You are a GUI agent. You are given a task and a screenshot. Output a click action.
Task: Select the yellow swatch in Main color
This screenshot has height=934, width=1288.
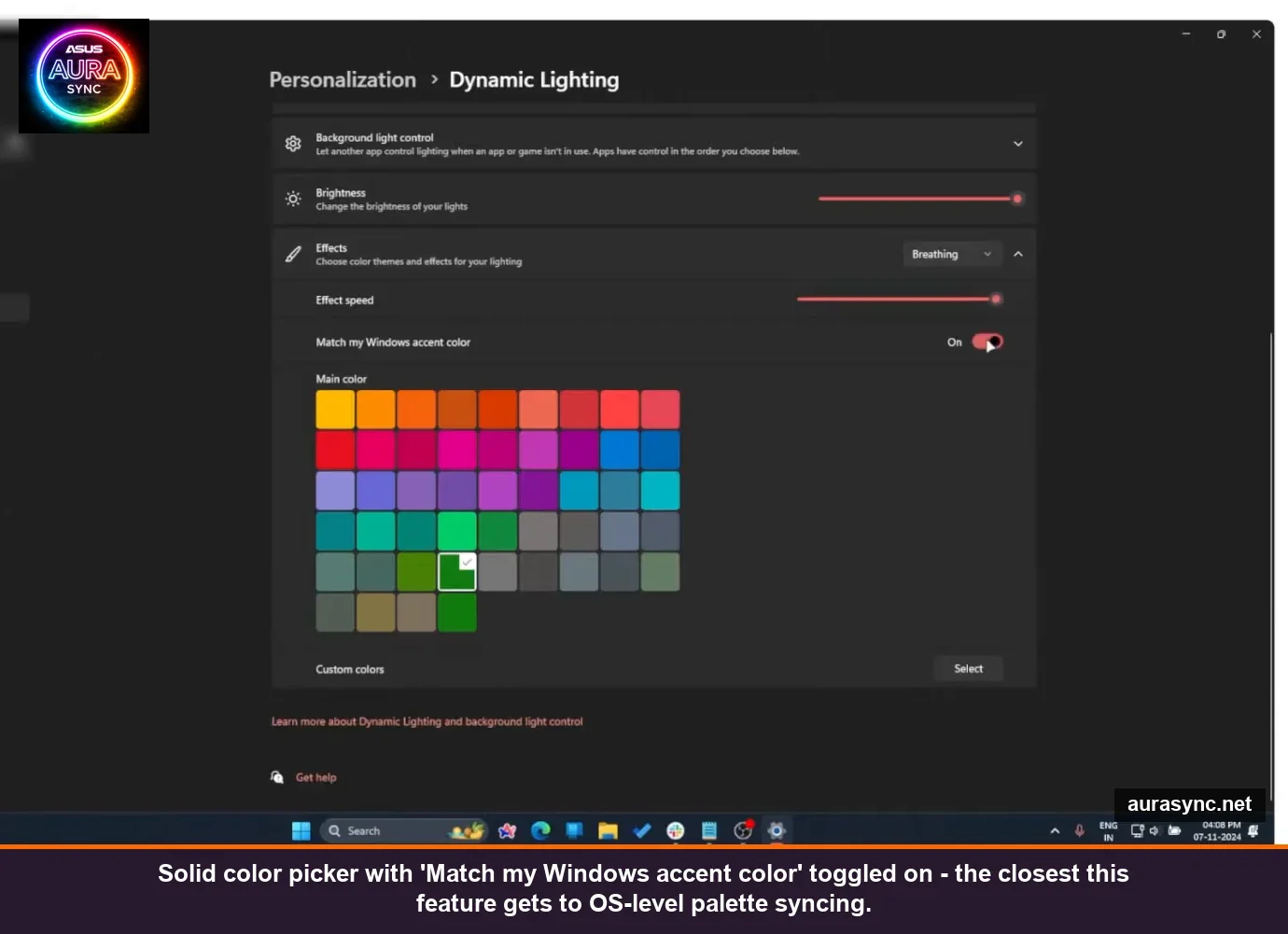tap(335, 408)
